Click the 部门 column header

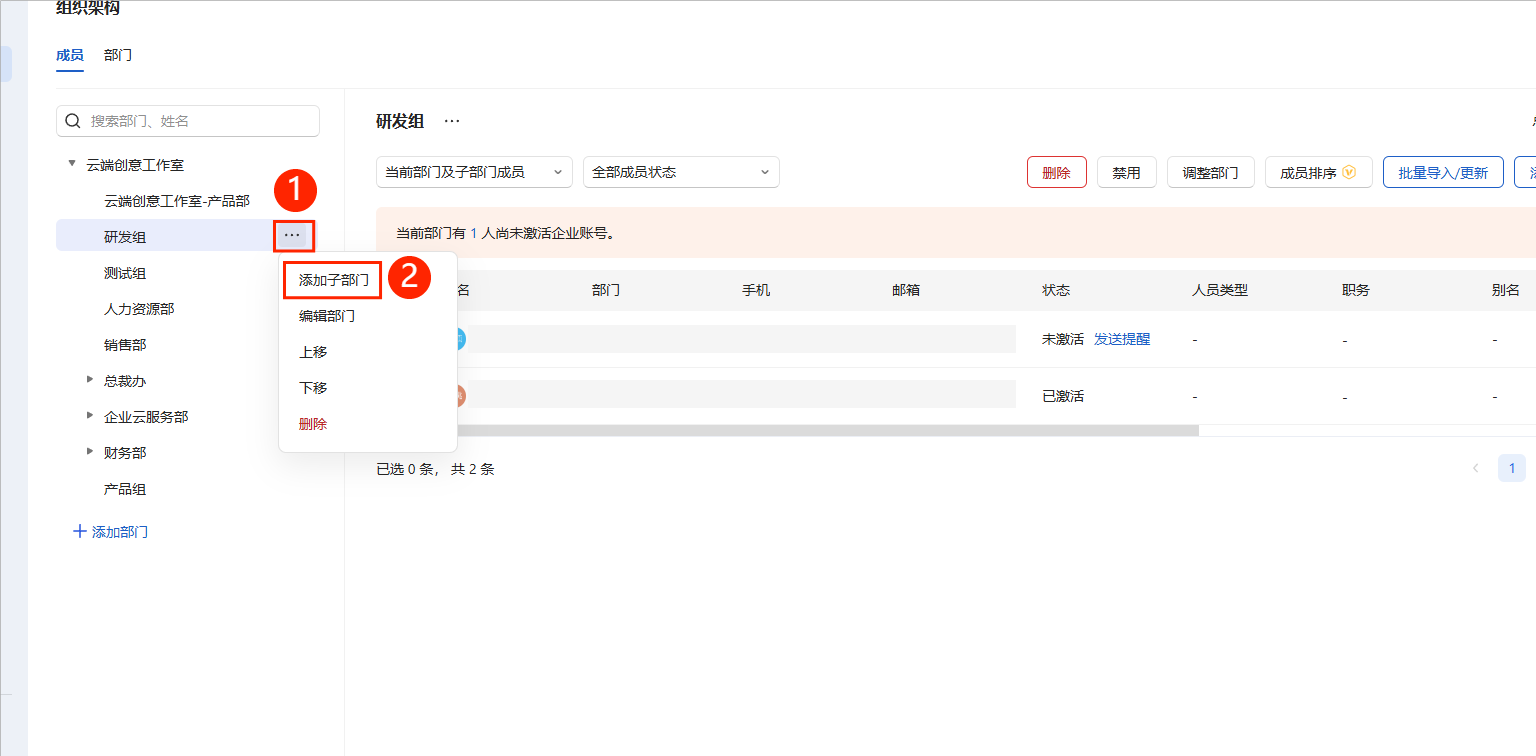point(606,290)
